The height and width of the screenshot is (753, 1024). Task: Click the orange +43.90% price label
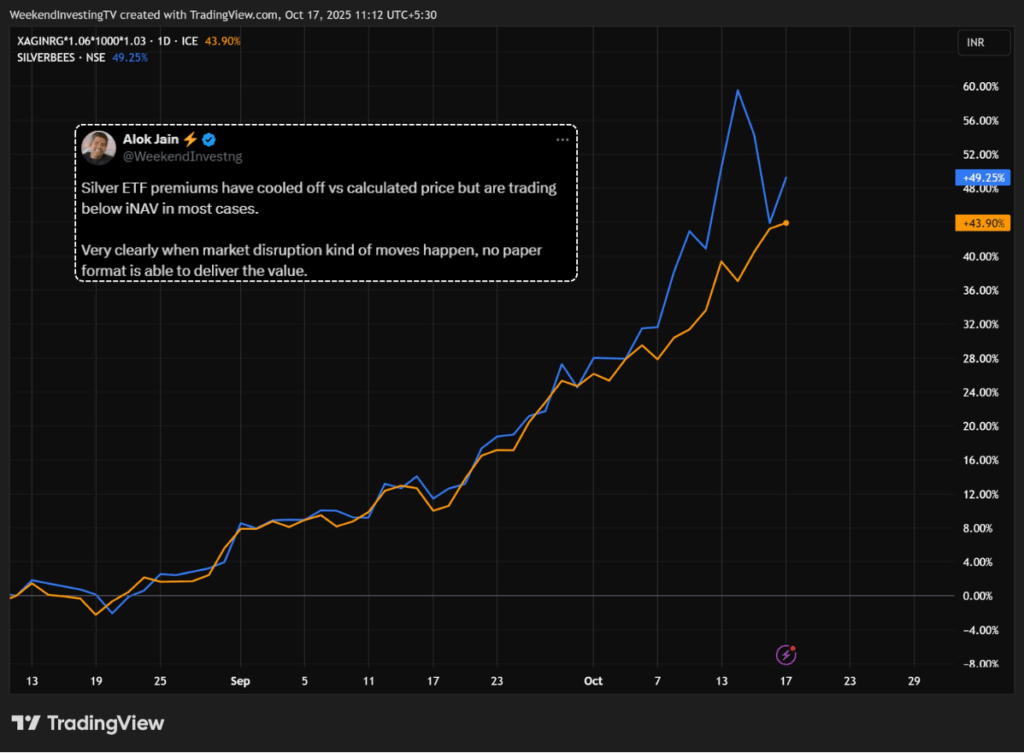pos(983,223)
